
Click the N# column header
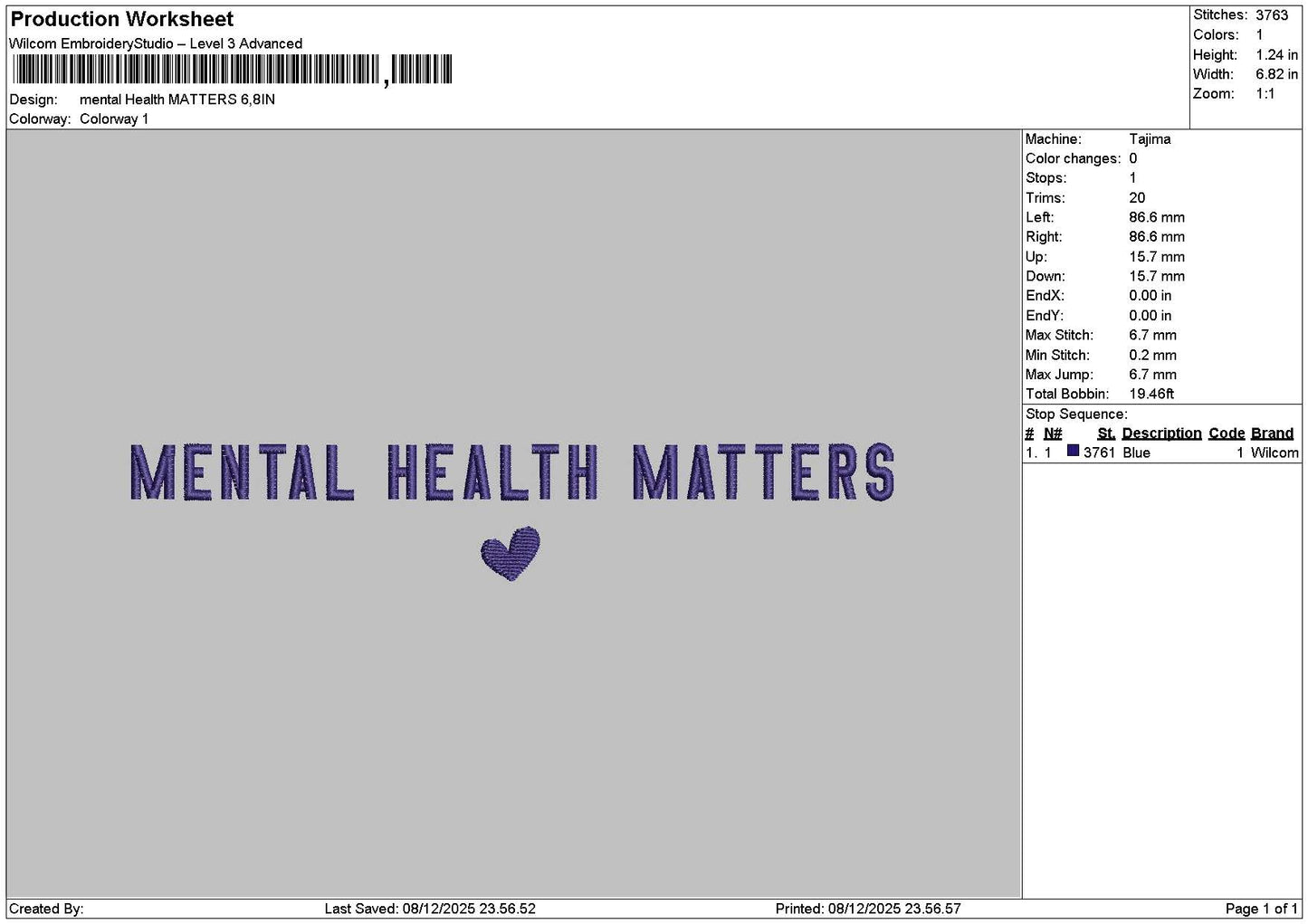(x=1053, y=433)
